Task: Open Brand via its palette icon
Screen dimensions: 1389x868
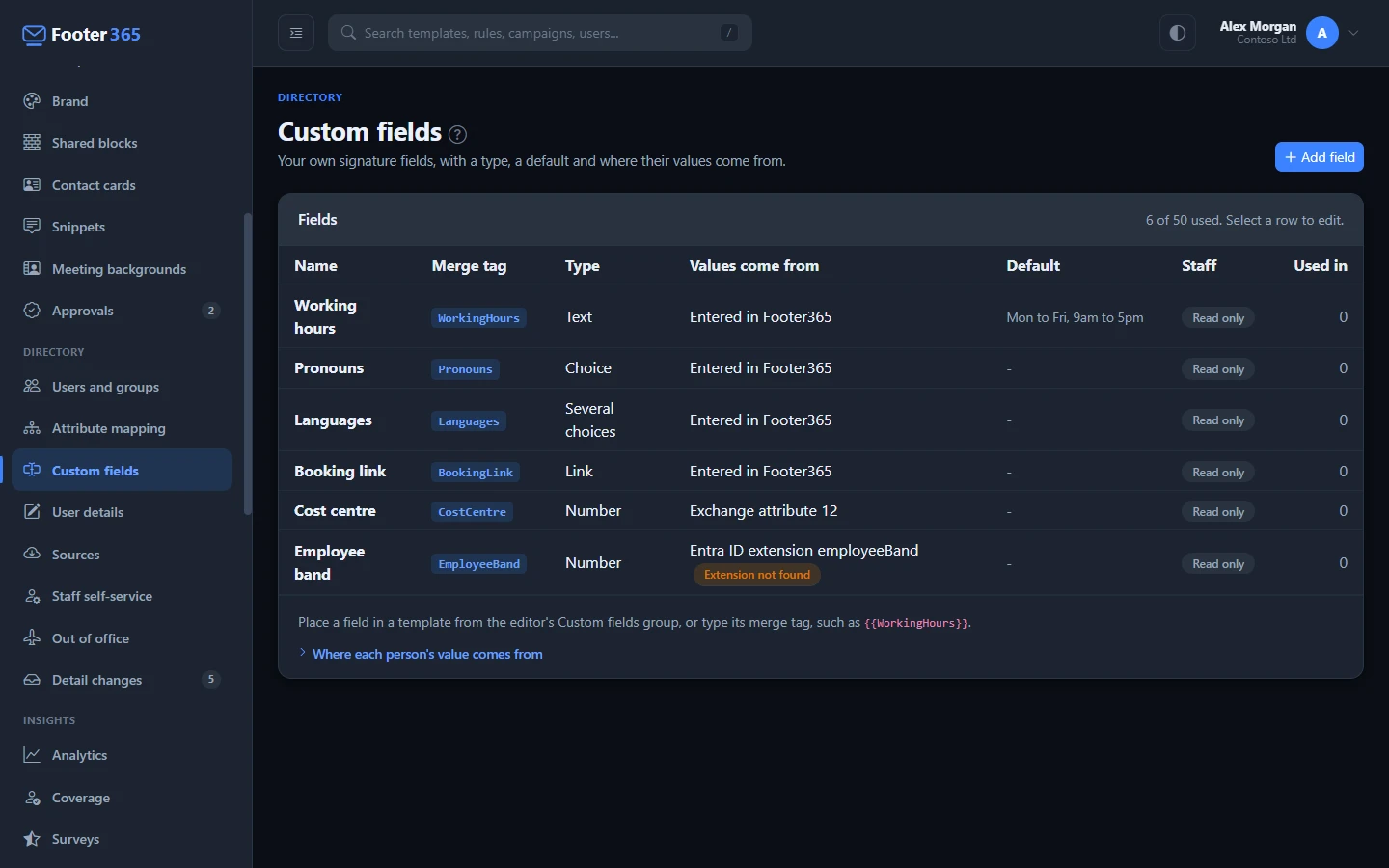Action: (x=32, y=101)
